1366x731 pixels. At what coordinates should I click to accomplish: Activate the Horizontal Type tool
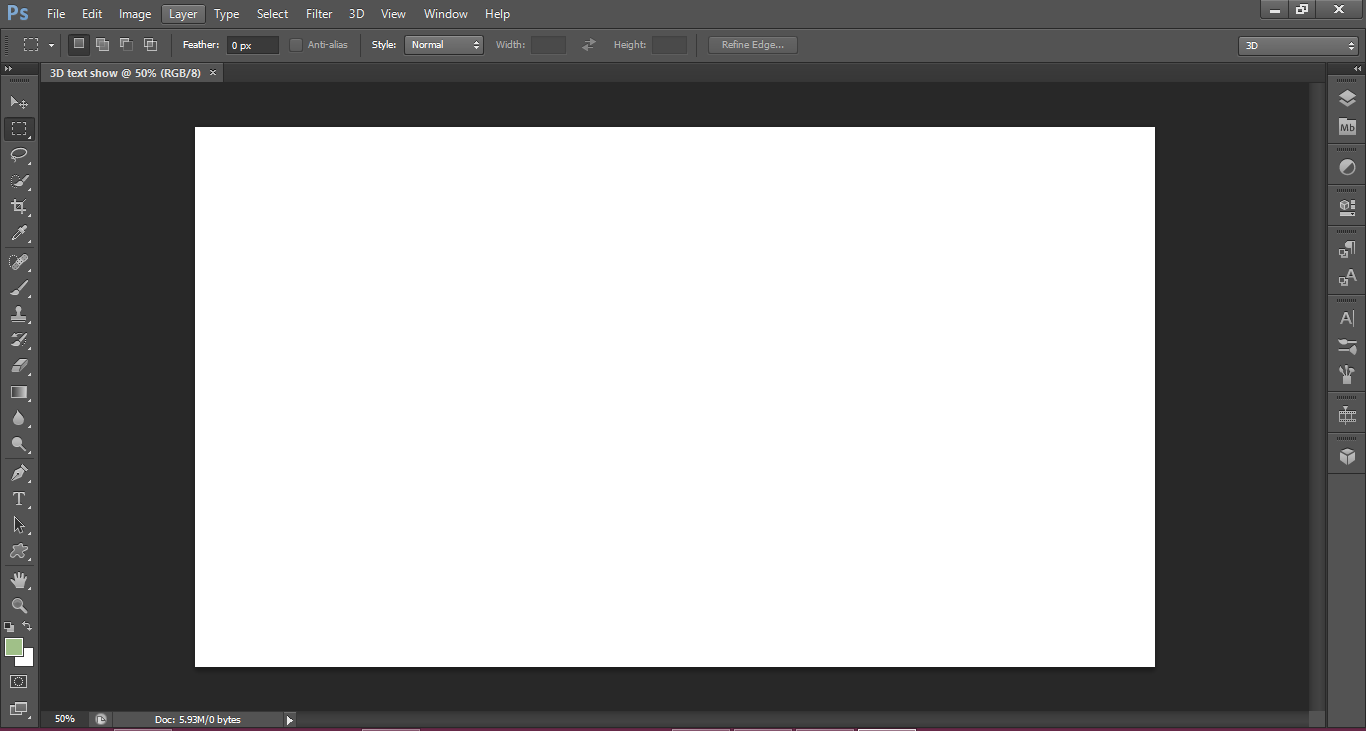point(19,498)
